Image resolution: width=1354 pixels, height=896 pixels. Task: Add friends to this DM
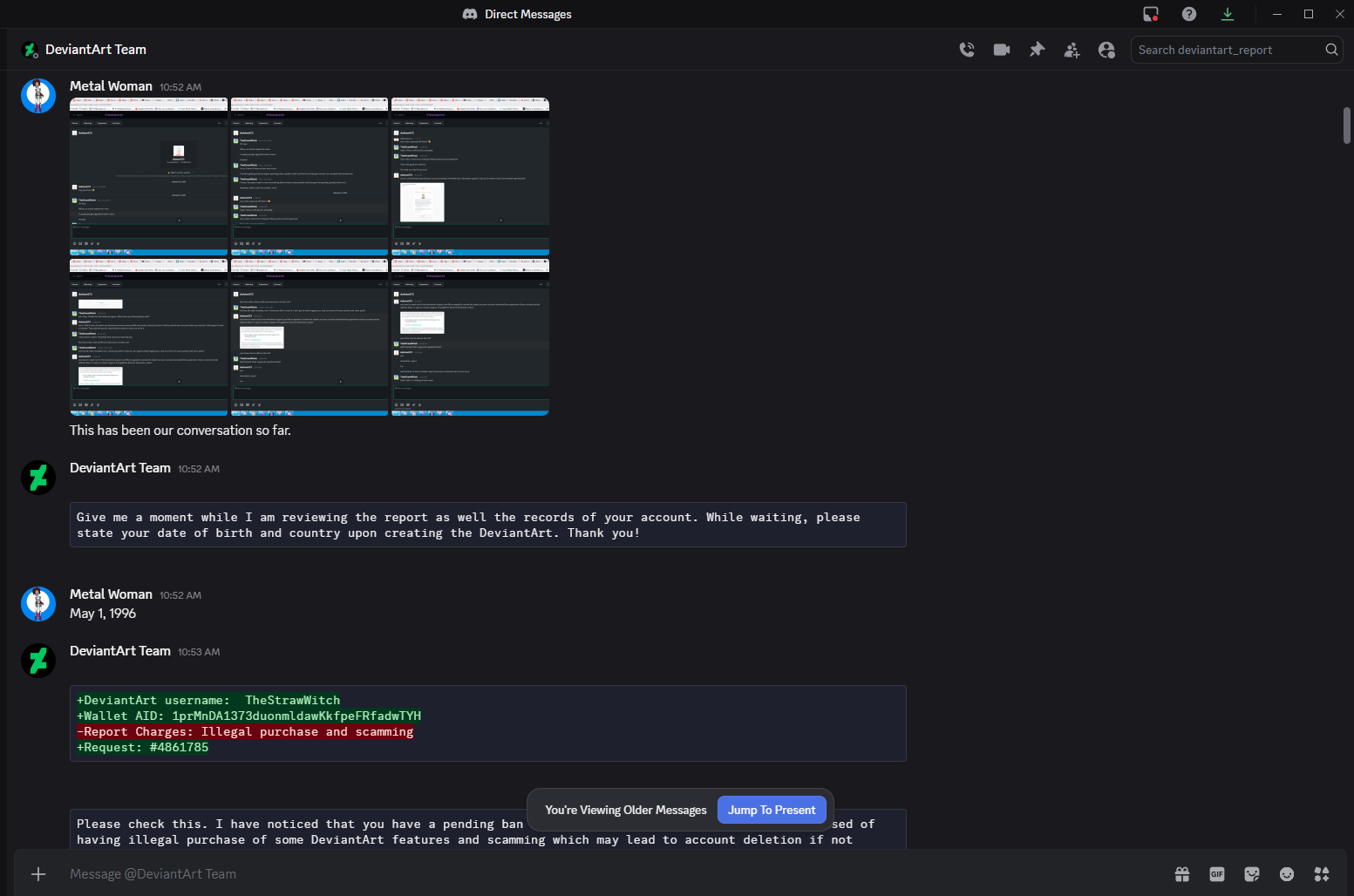click(1072, 50)
